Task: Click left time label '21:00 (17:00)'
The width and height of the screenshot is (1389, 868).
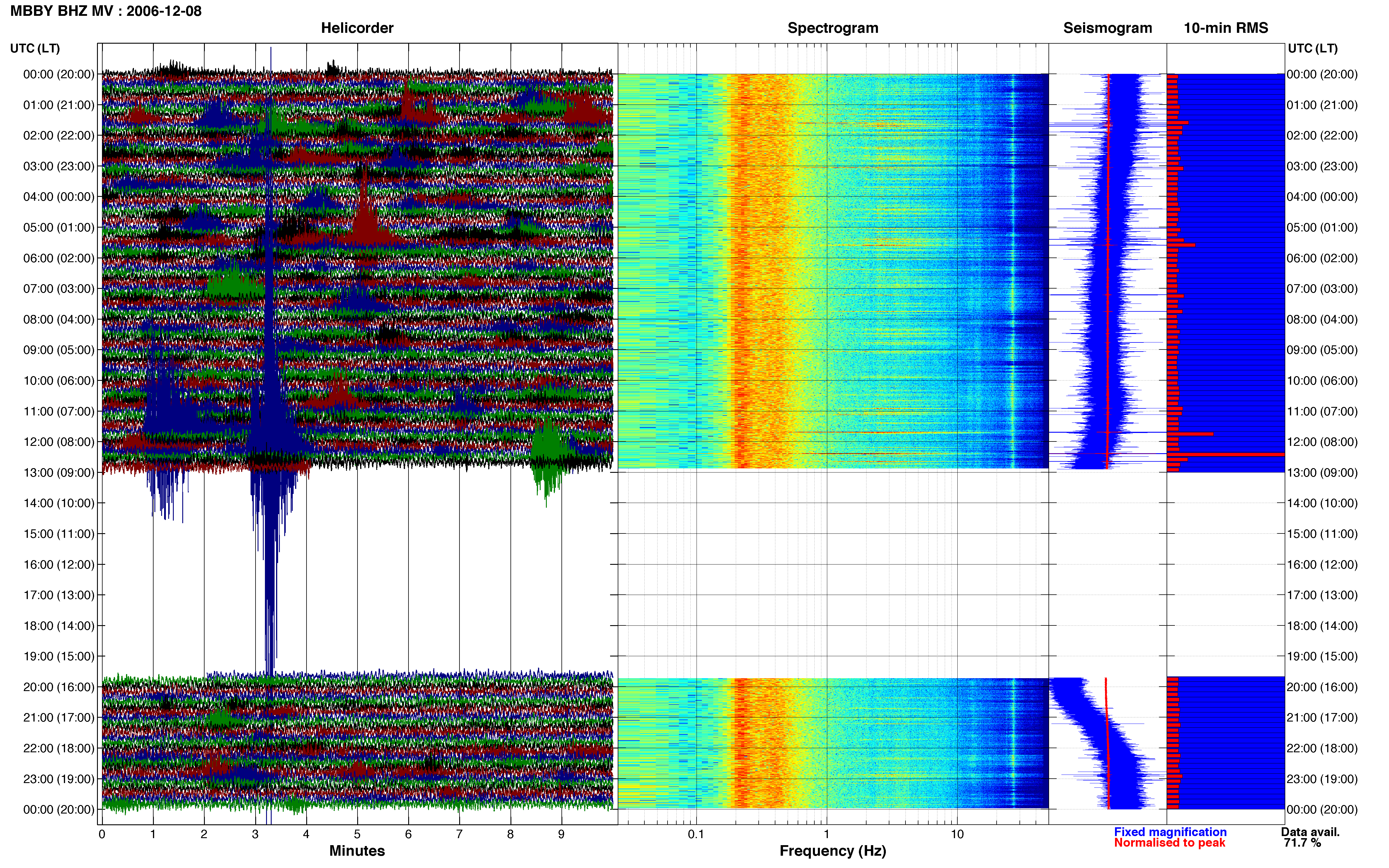Action: click(x=59, y=718)
